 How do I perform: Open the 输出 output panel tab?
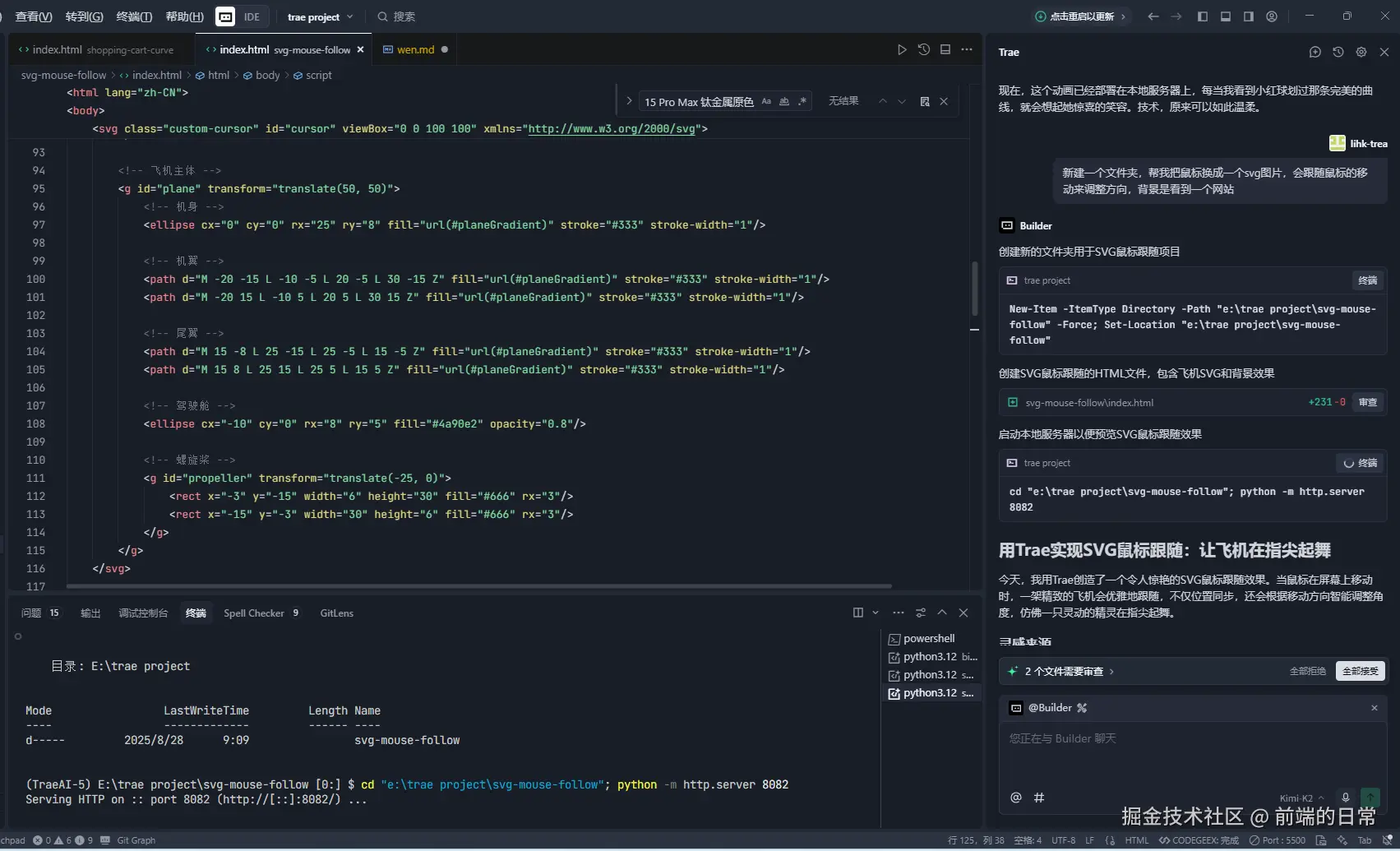coord(90,613)
